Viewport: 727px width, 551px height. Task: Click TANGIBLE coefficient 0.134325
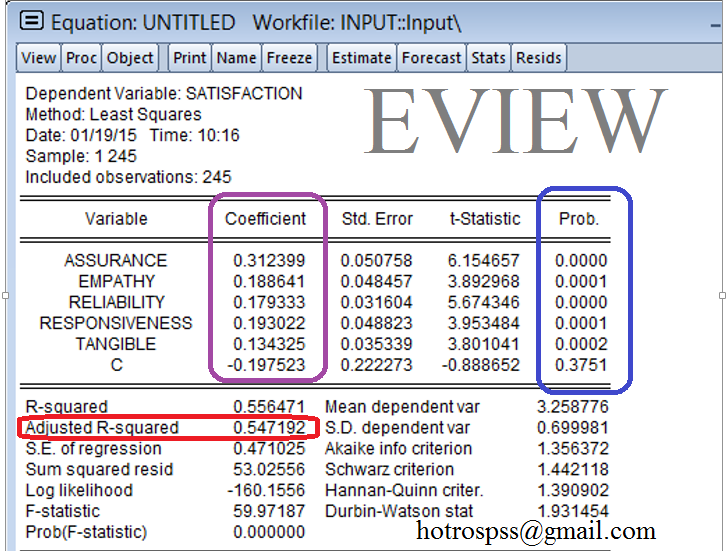269,344
